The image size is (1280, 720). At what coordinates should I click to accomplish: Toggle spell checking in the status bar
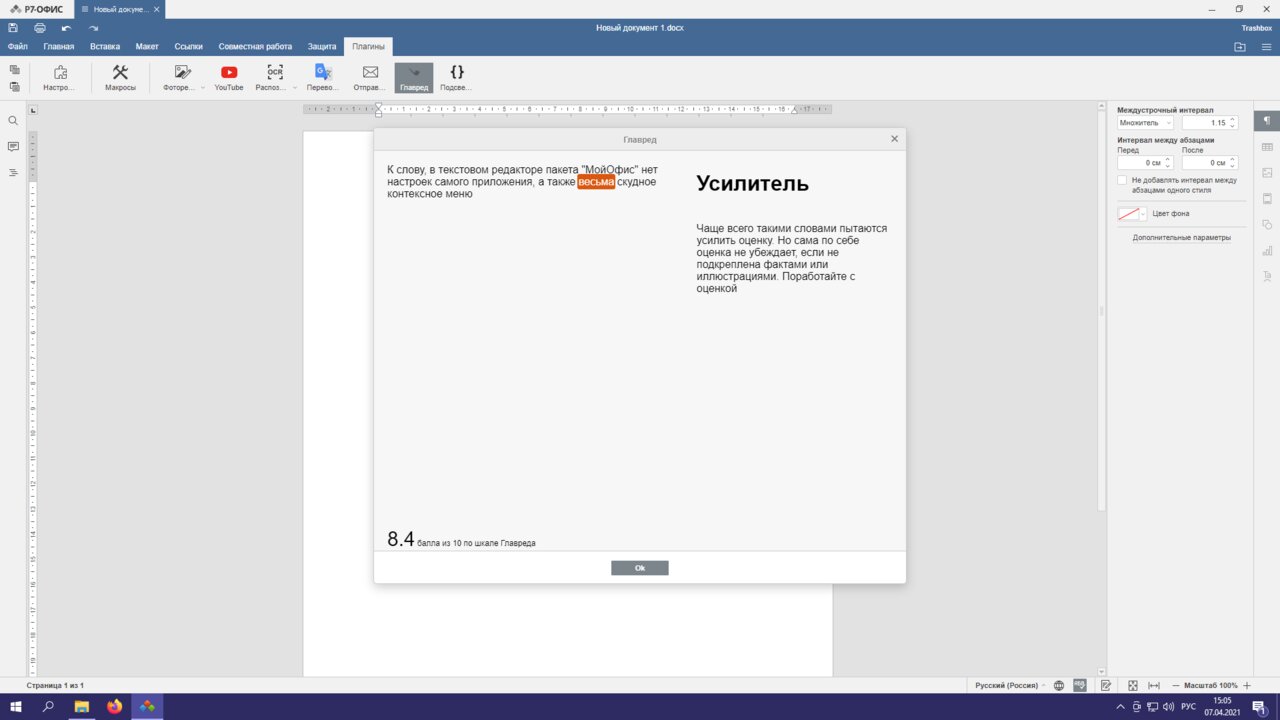1080,685
